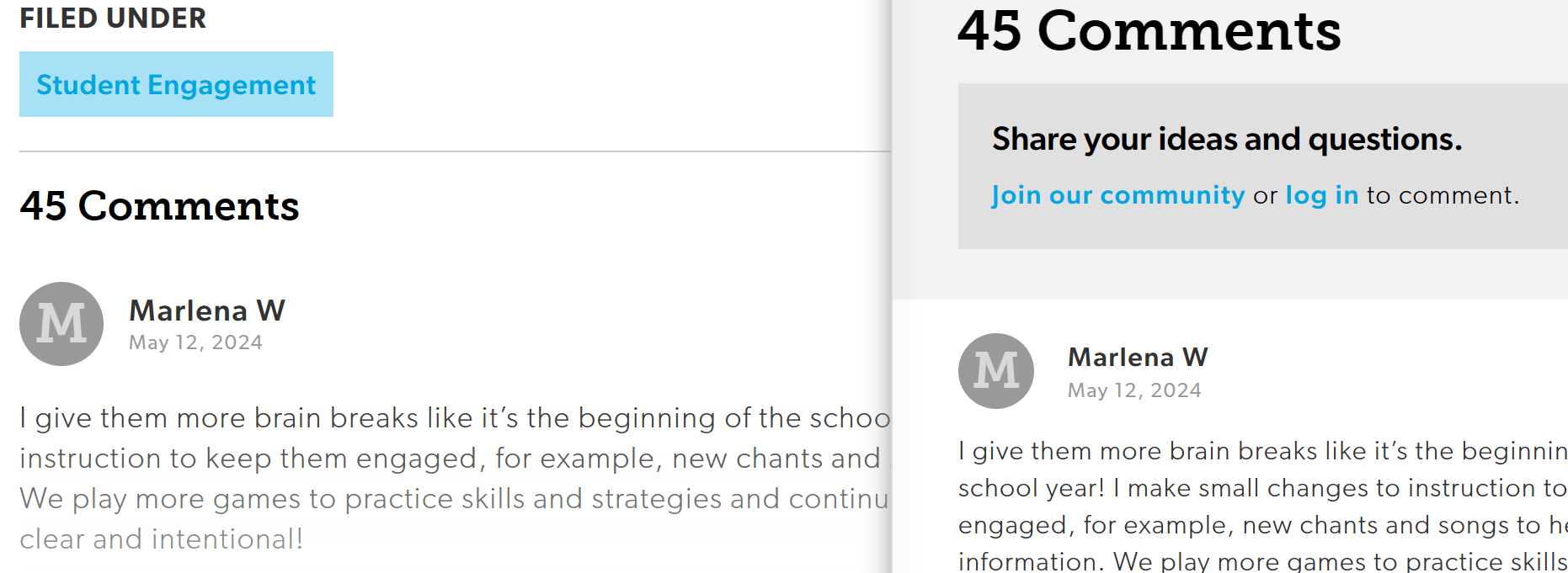Click the Join our community link
The width and height of the screenshot is (1568, 573).
coord(1117,195)
